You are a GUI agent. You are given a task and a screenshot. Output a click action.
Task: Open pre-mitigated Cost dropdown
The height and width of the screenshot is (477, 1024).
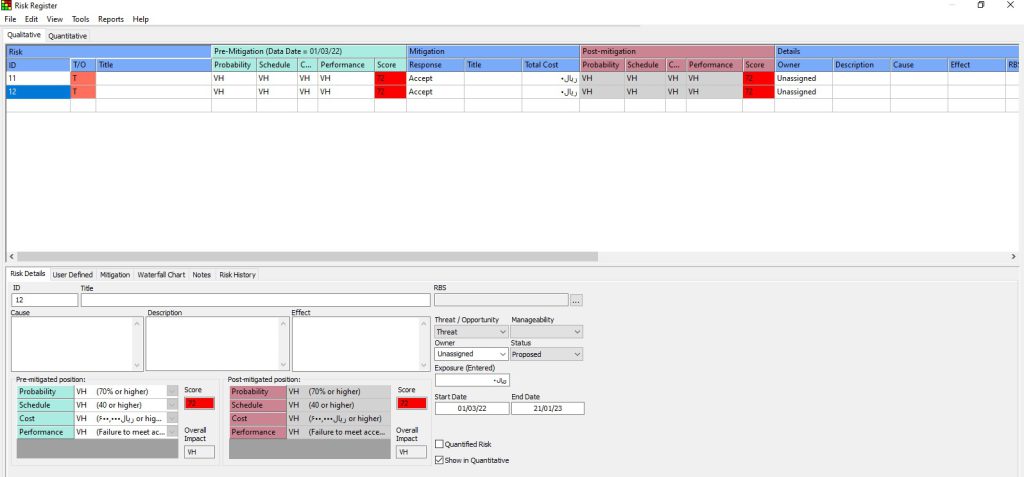click(172, 419)
